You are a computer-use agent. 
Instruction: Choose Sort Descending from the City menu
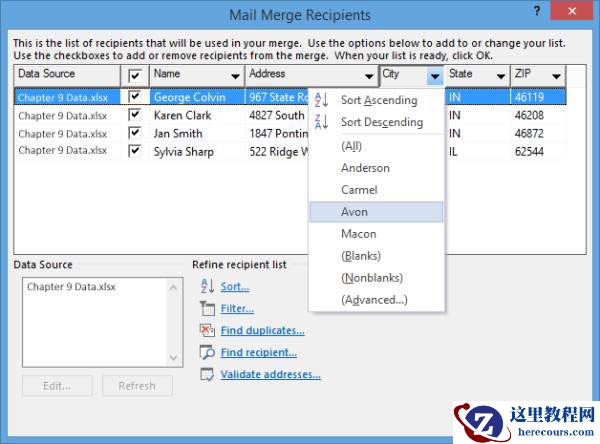pyautogui.click(x=377, y=122)
